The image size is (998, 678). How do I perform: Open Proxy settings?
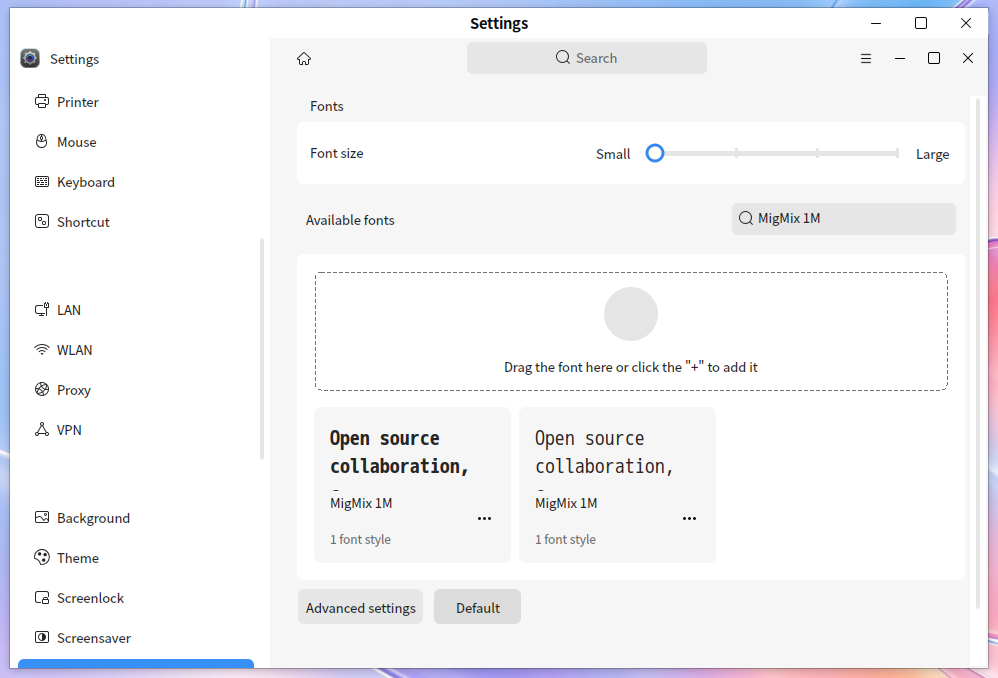pyautogui.click(x=136, y=390)
